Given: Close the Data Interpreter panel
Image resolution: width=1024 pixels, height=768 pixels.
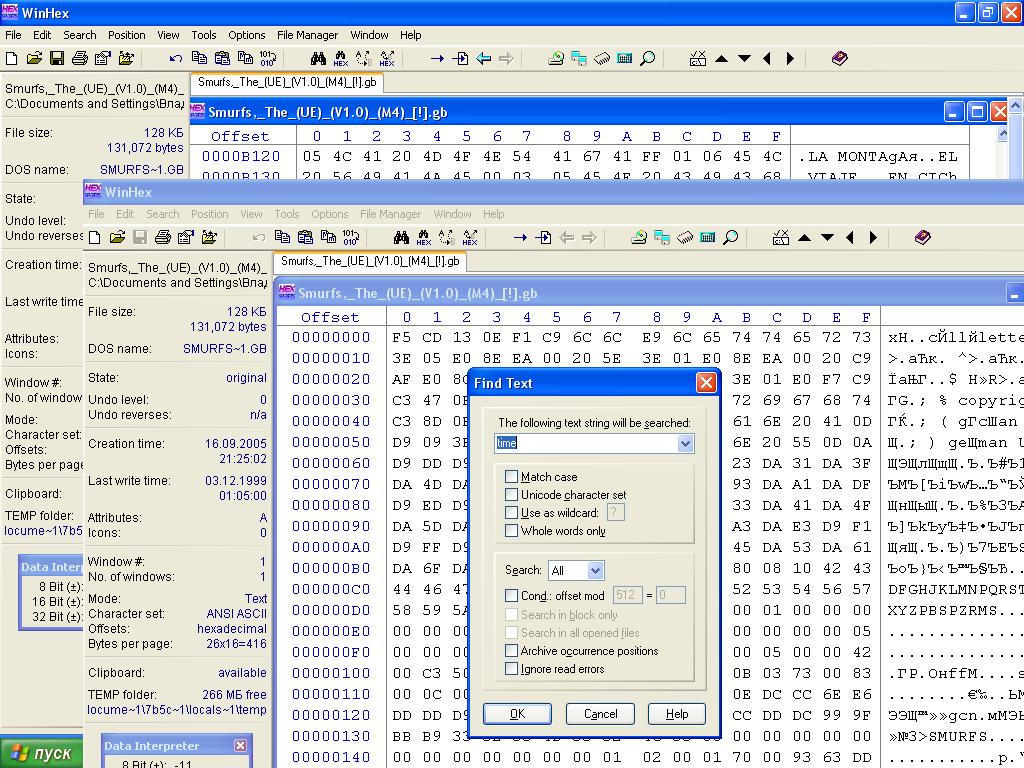Looking at the screenshot, I should [240, 745].
